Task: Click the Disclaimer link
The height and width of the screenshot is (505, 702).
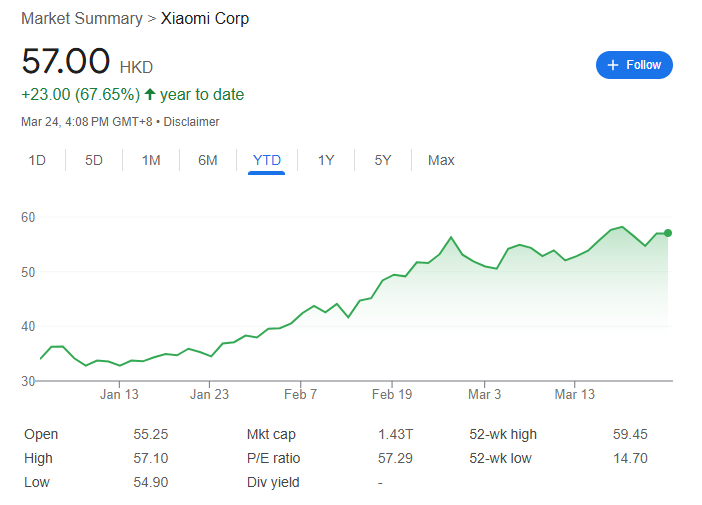Action: pos(191,122)
